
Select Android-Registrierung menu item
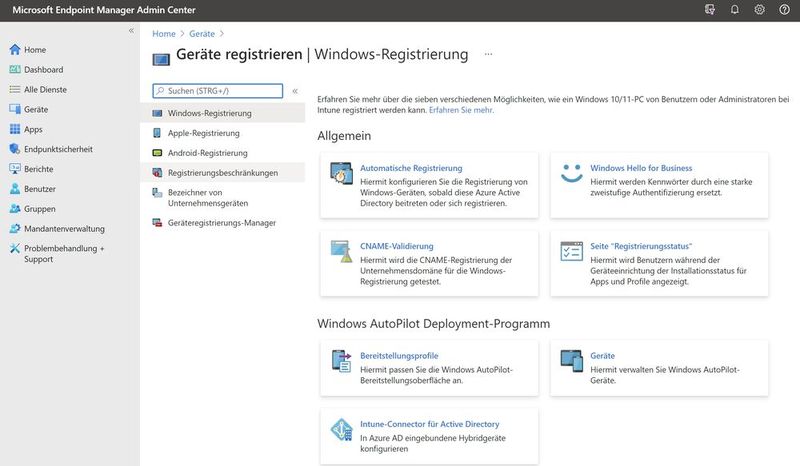[222, 153]
